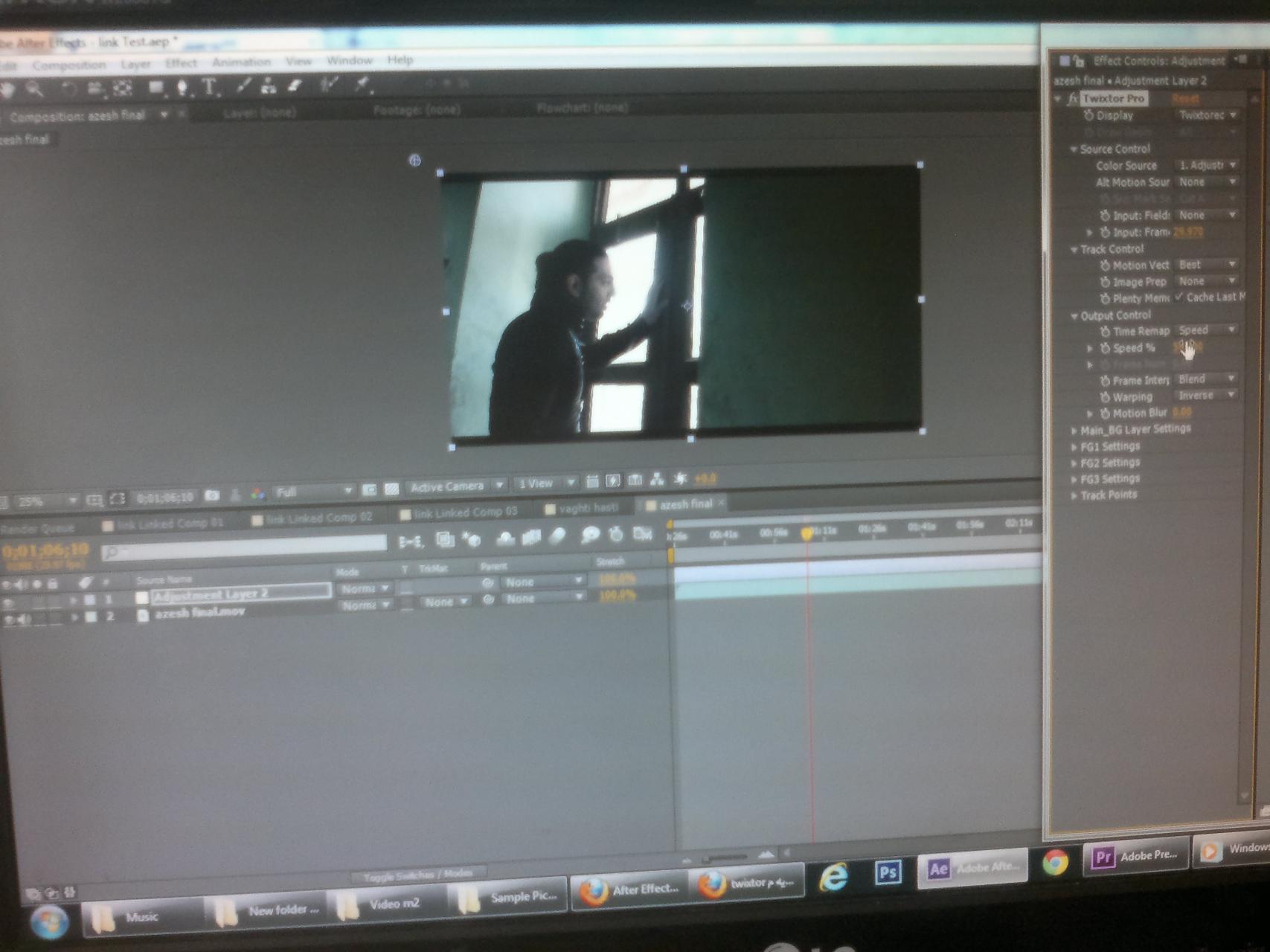Enable motion blur timeline switch
The image size is (1270, 952).
coord(557,536)
